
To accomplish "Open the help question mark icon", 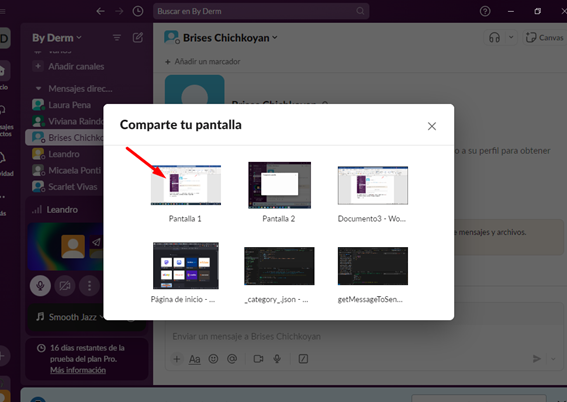I will [x=485, y=11].
